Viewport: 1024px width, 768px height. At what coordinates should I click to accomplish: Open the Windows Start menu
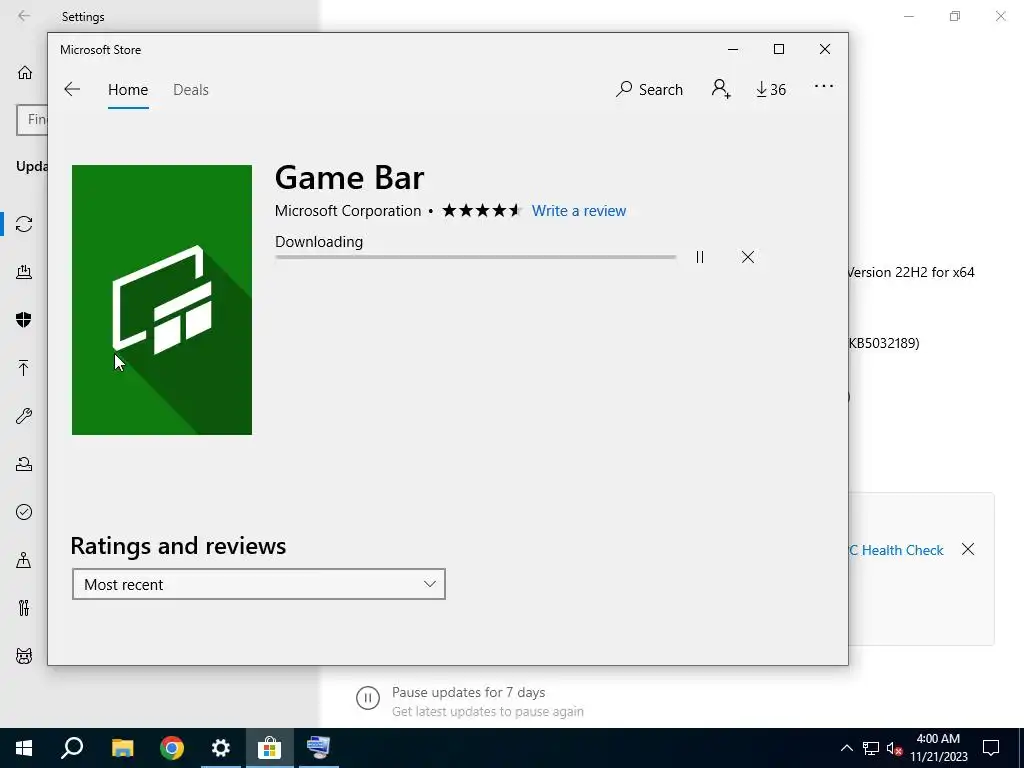tap(24, 748)
